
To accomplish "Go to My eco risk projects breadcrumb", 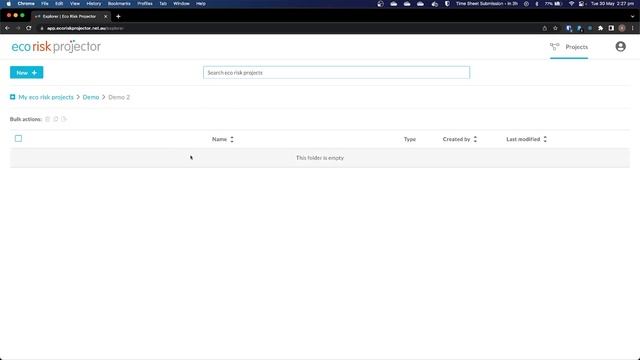I will pos(46,97).
